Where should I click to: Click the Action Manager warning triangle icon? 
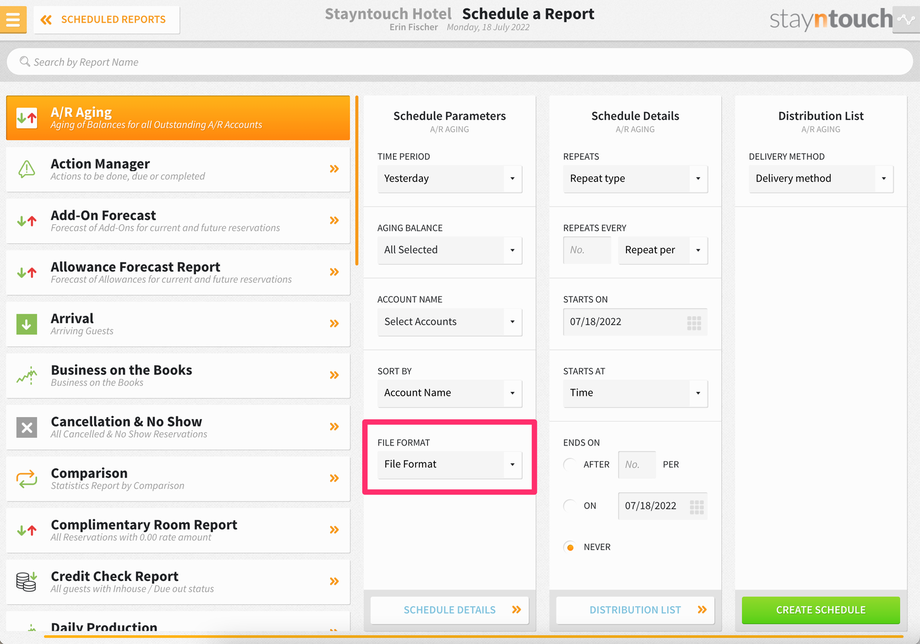[26, 169]
